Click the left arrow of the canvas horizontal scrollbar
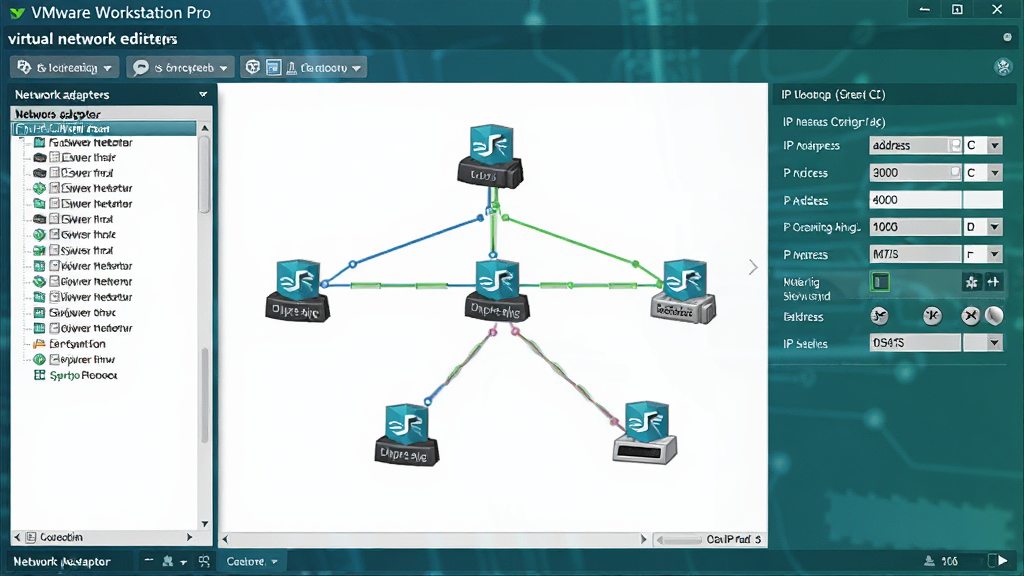Viewport: 1024px width, 576px height. pos(225,539)
